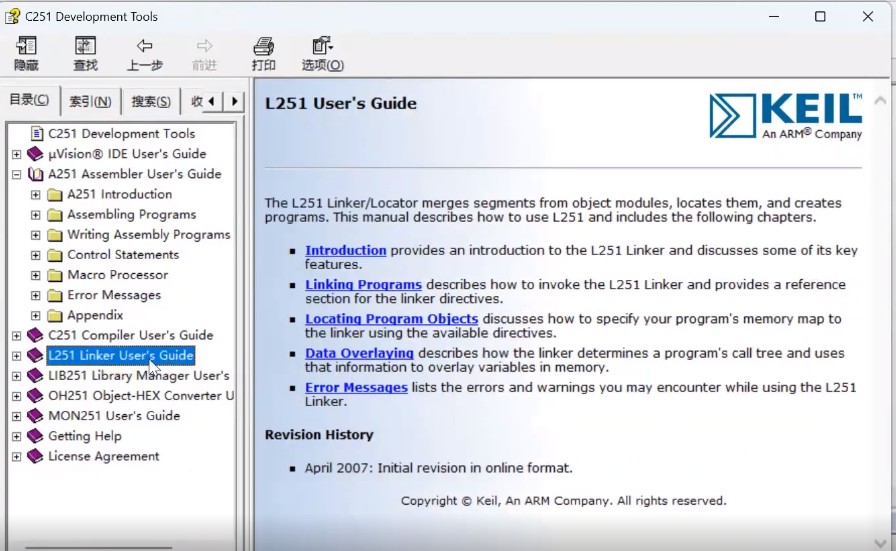Image resolution: width=896 pixels, height=551 pixels.
Task: Click the Control Statements folder icon
Action: tap(55, 255)
